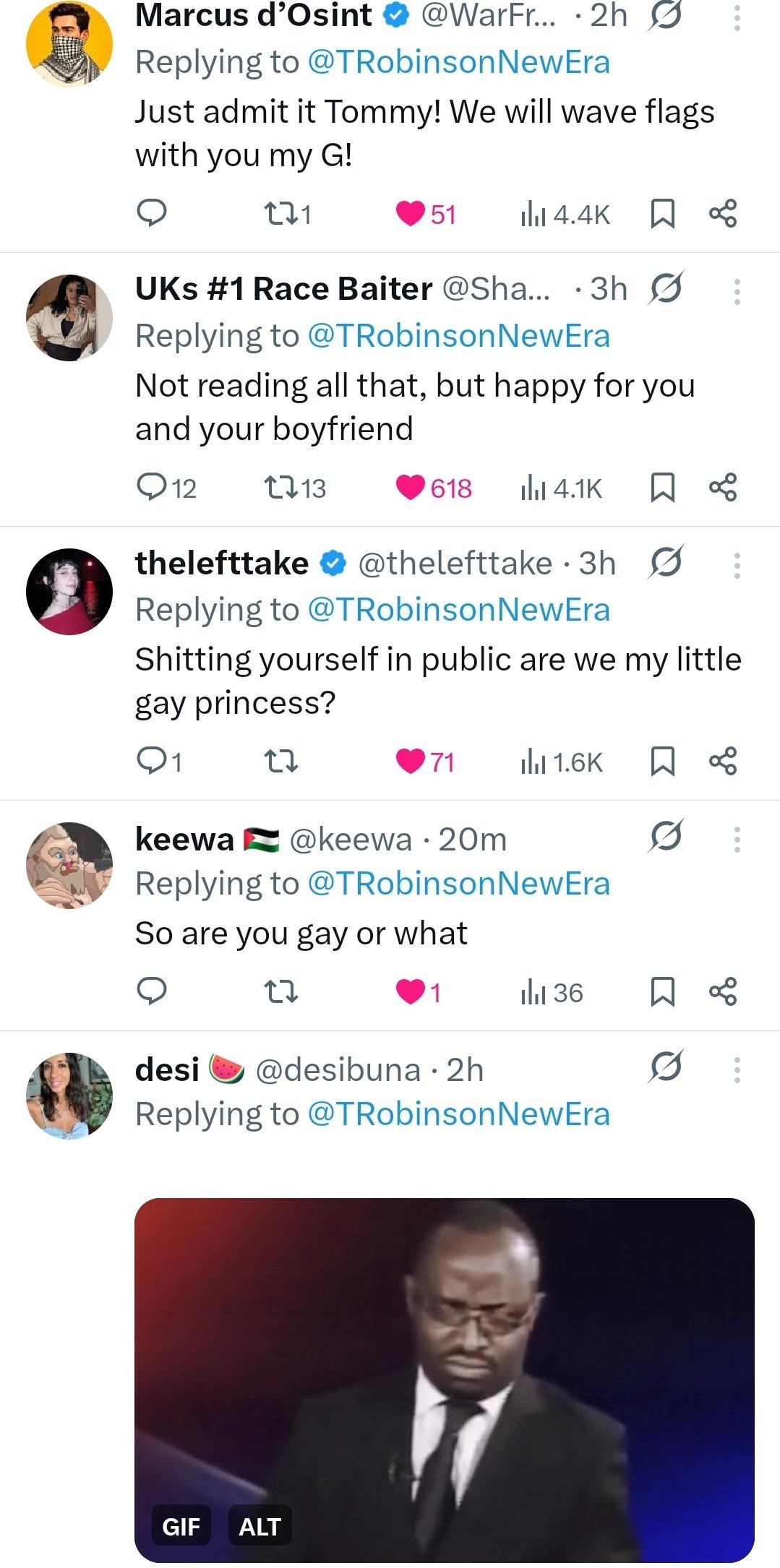Bookmark Marcus d'Osint's reply
780x1568 pixels.
point(662,214)
